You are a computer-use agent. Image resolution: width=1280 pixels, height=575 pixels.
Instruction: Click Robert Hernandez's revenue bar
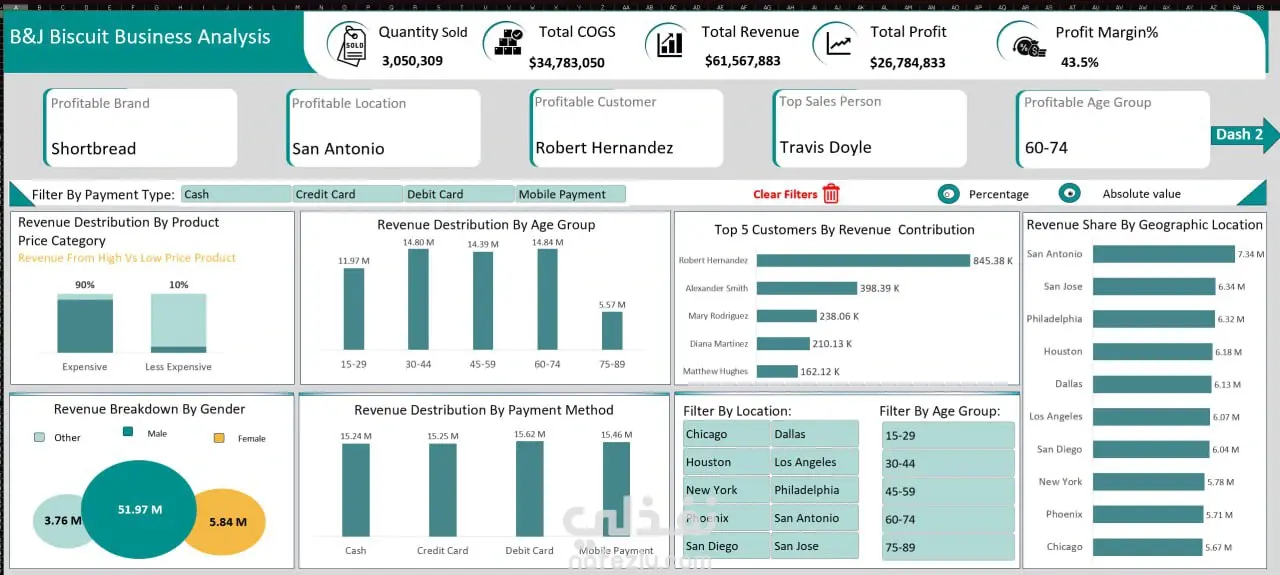tap(863, 260)
